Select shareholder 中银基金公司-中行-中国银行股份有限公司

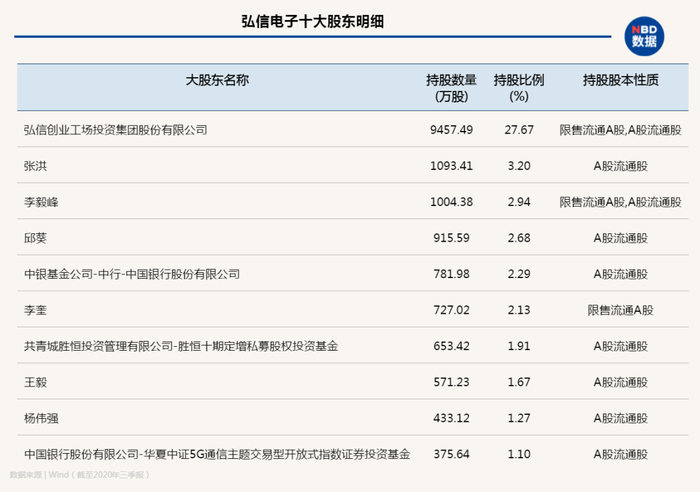(132, 274)
